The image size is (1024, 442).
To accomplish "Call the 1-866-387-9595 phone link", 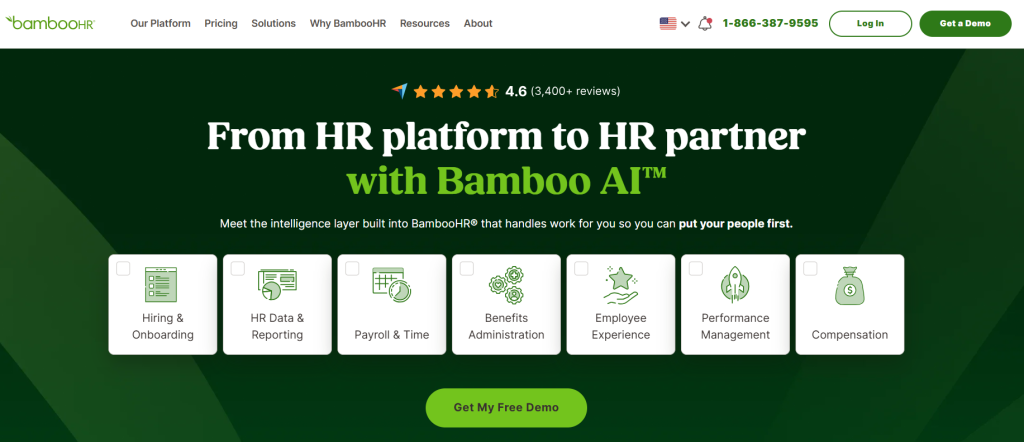I will [x=770, y=23].
